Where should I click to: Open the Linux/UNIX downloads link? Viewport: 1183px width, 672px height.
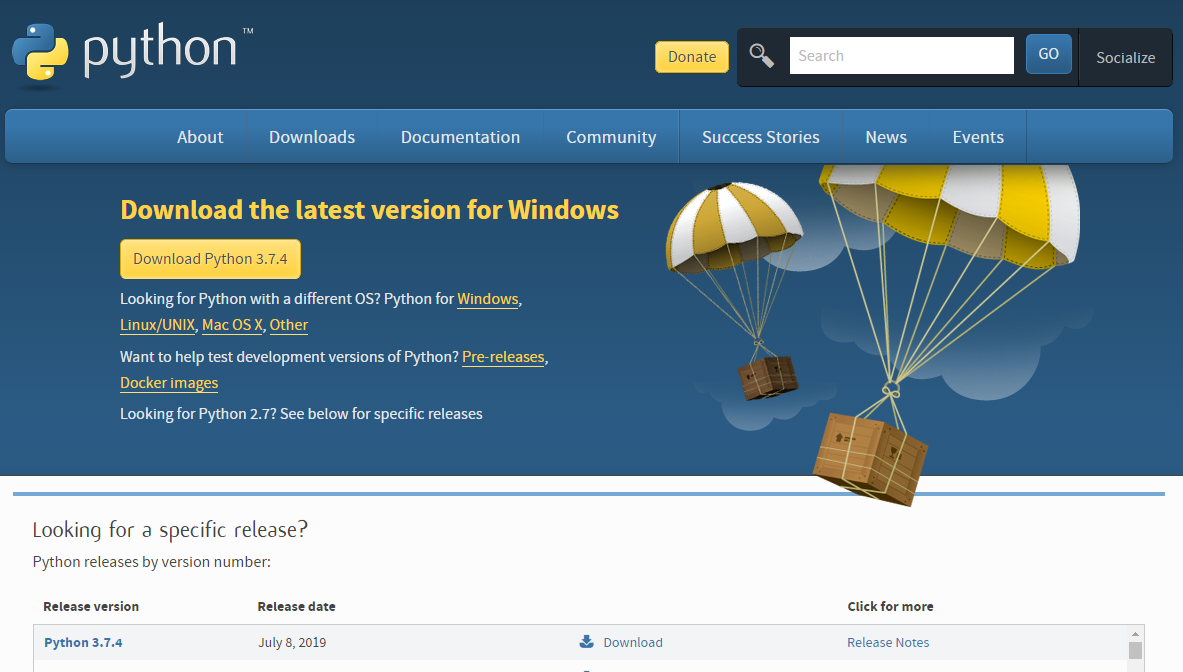point(157,324)
